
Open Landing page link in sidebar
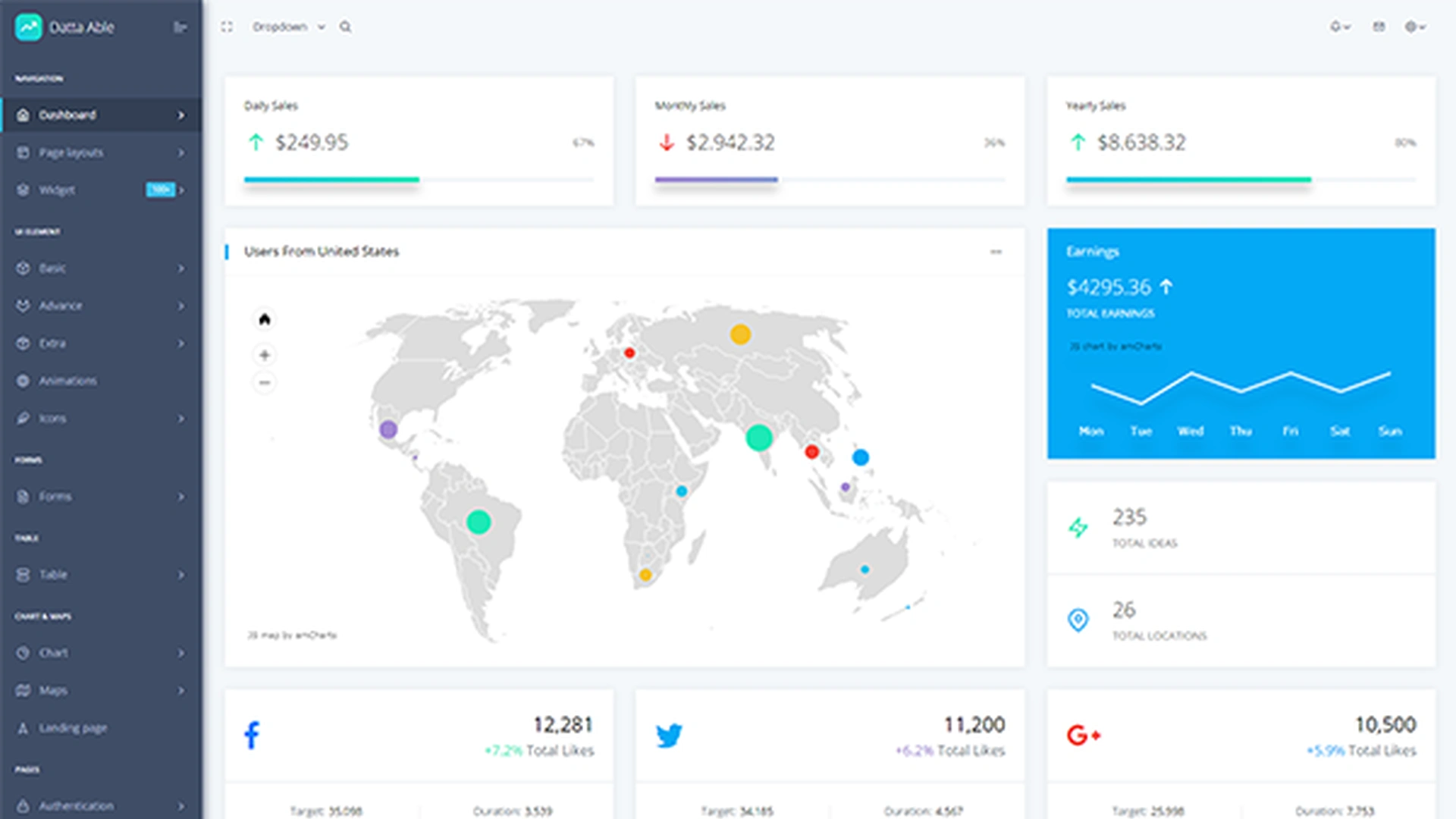coord(73,728)
